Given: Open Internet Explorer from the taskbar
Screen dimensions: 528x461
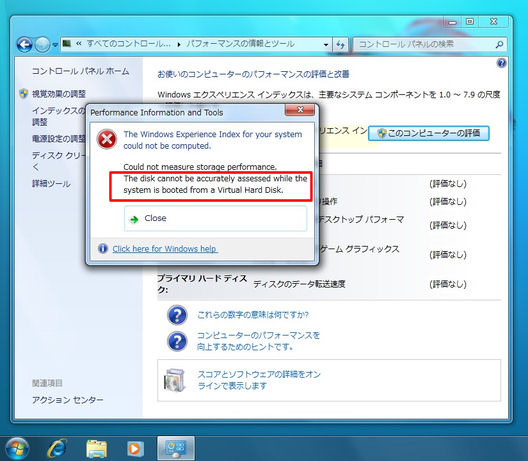Looking at the screenshot, I should pyautogui.click(x=57, y=448).
